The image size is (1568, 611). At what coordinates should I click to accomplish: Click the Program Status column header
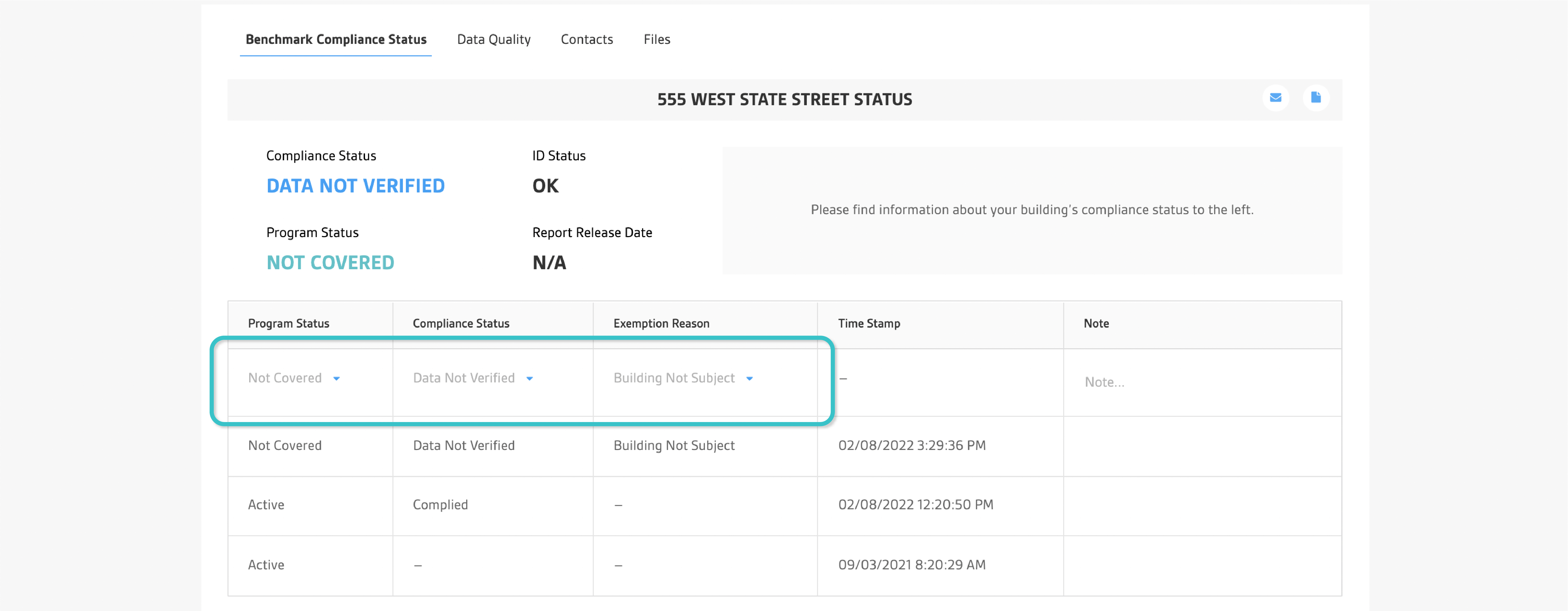tap(289, 324)
